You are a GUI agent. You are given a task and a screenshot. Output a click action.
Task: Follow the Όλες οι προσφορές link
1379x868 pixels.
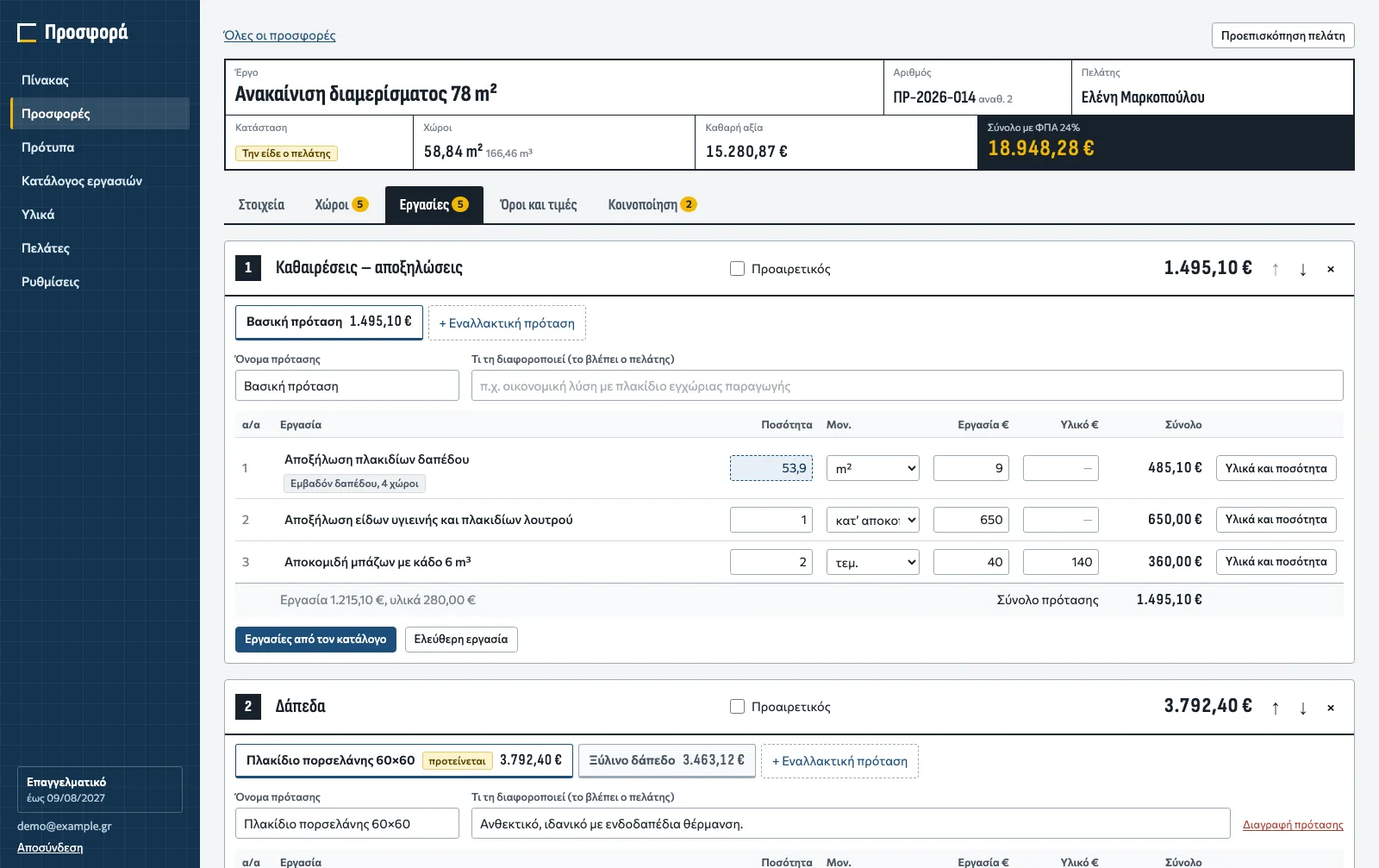coord(279,35)
